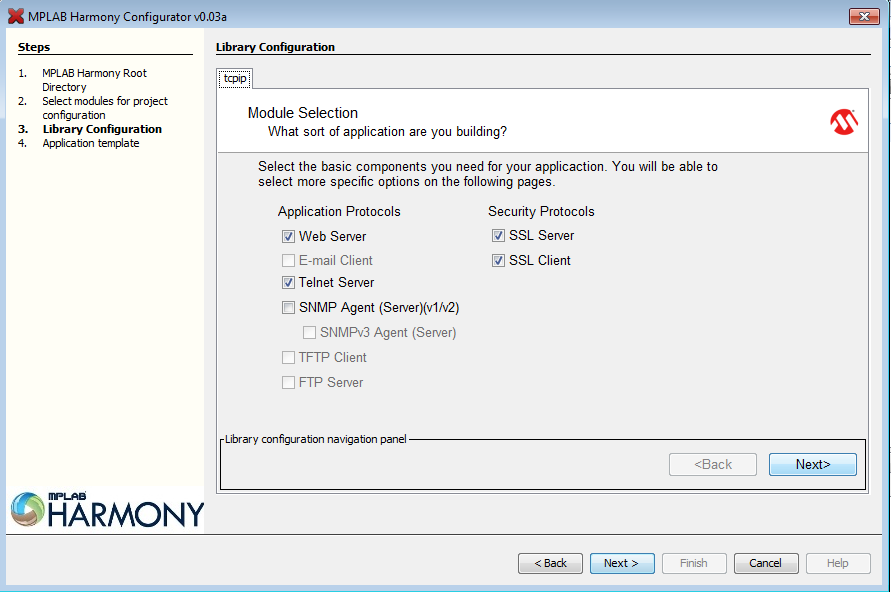Viewport: 891px width, 592px height.
Task: Click Next> in library configuration navigation panel
Action: 813,464
